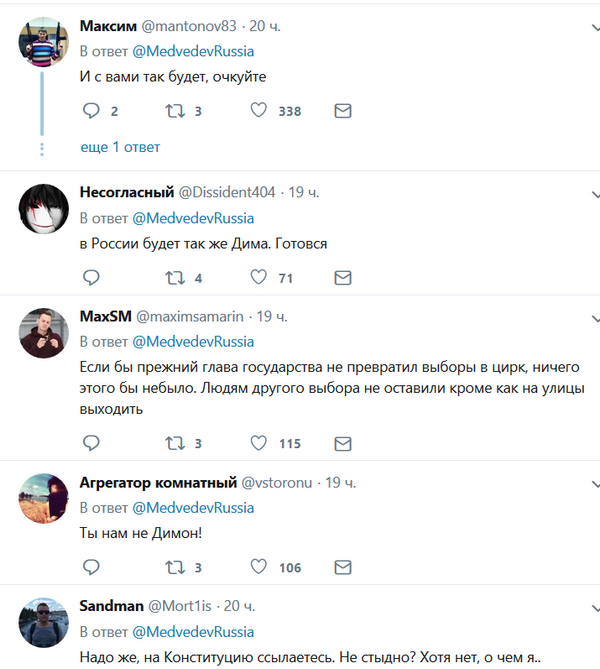Screen dimensions: 600x669
Task: Retweet Максим's tweet
Action: [174, 111]
